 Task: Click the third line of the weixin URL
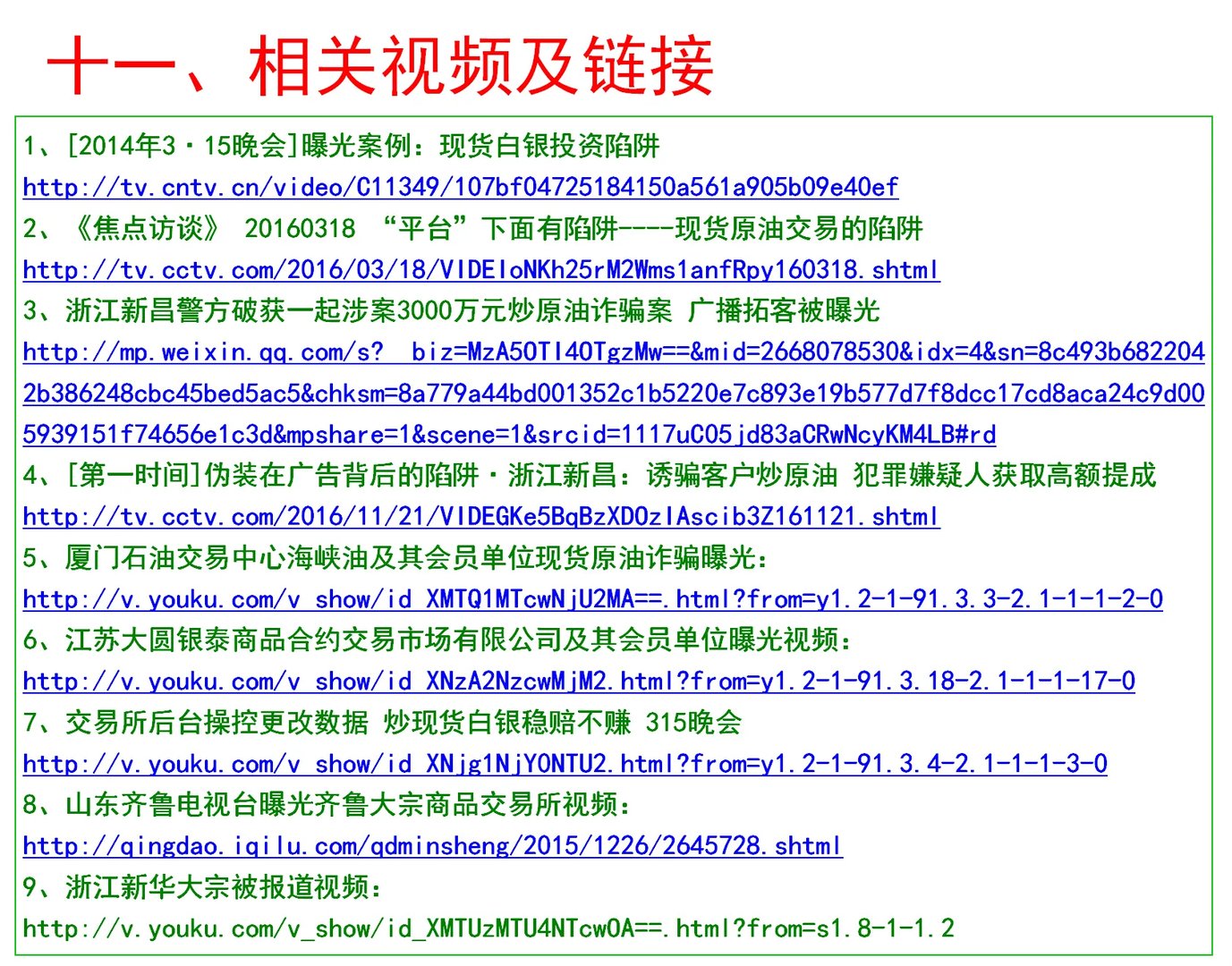(510, 435)
